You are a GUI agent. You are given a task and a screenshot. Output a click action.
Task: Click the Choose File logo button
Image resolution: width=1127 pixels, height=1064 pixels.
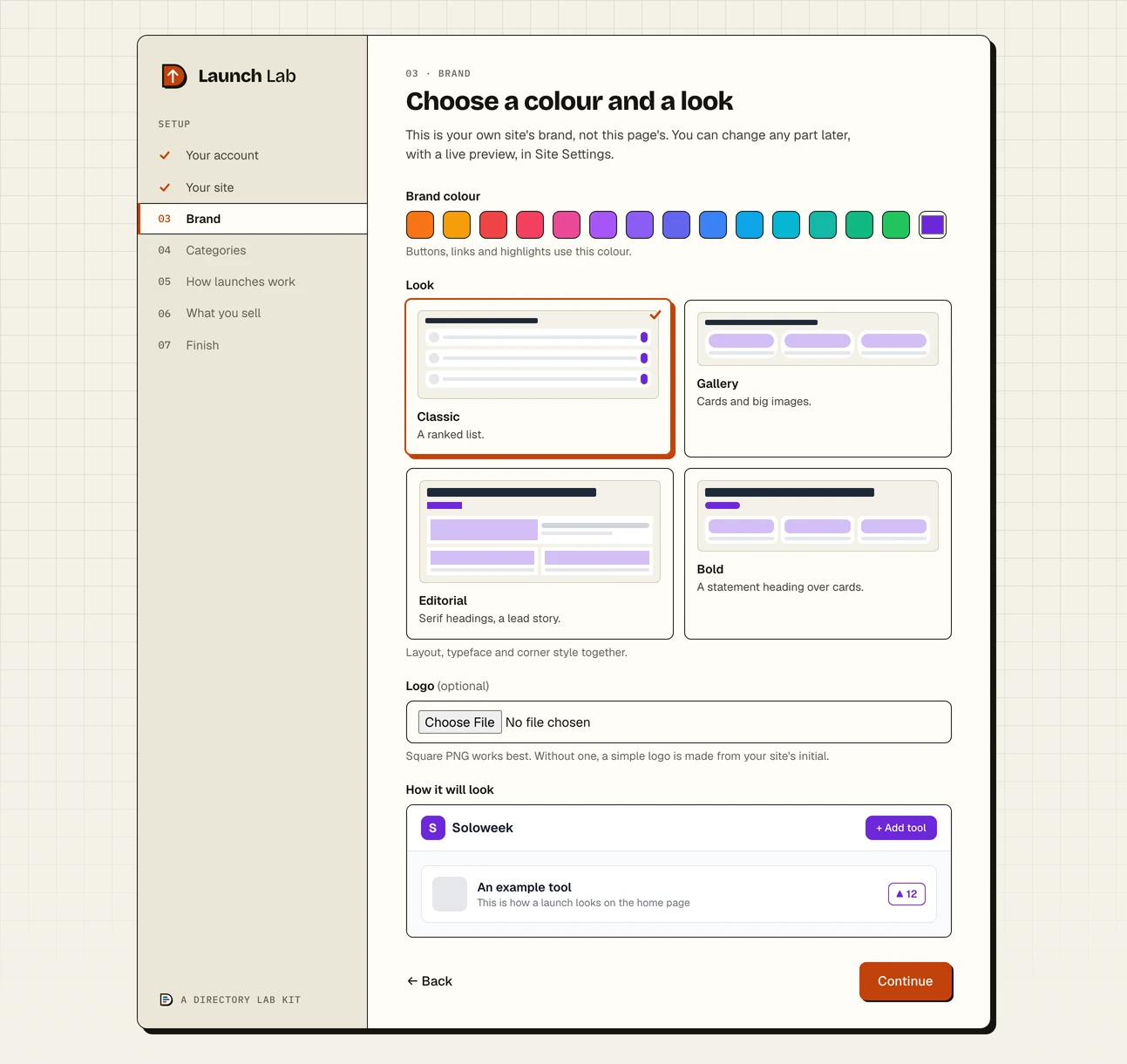click(x=459, y=722)
